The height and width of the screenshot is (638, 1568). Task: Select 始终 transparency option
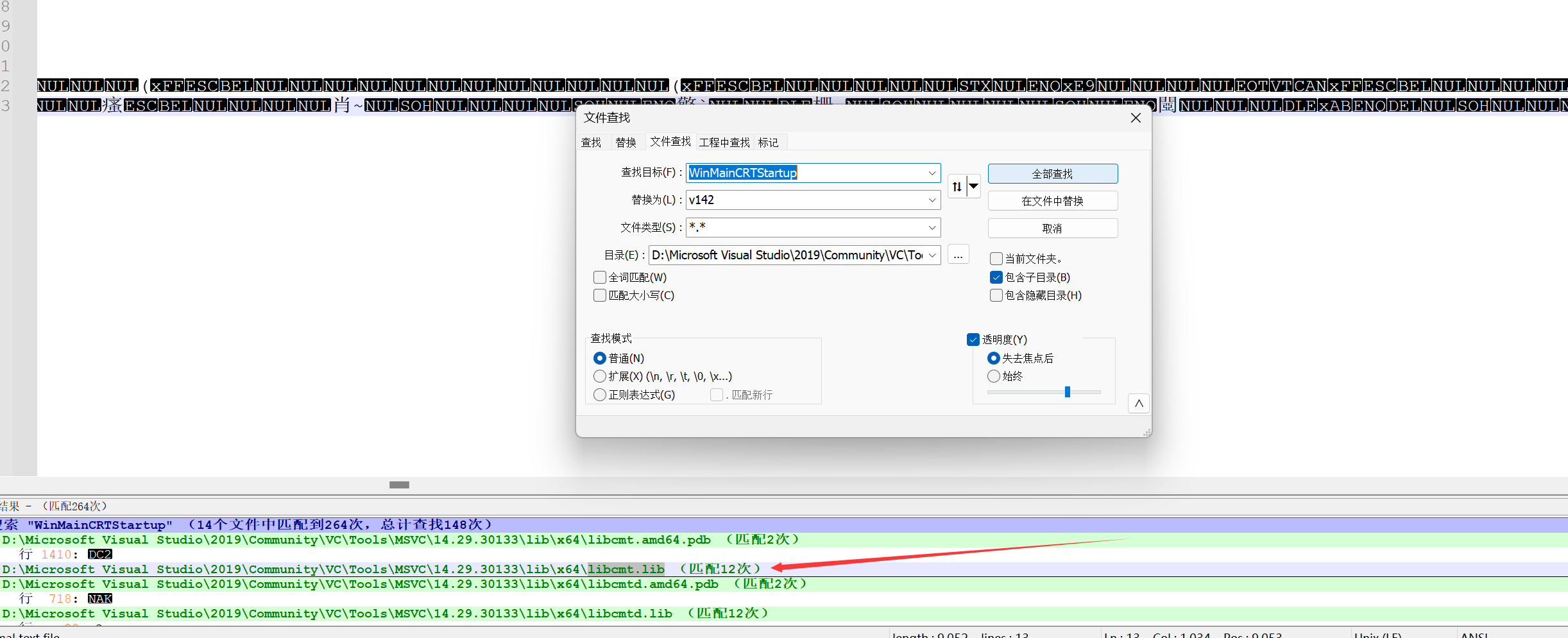994,376
